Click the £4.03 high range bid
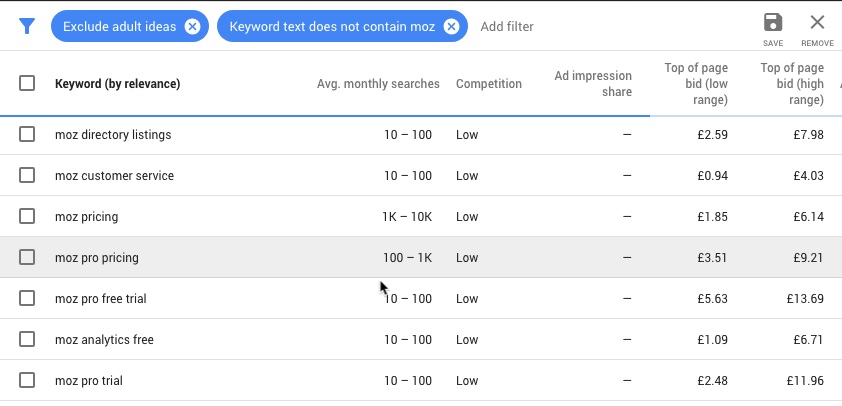 [808, 176]
